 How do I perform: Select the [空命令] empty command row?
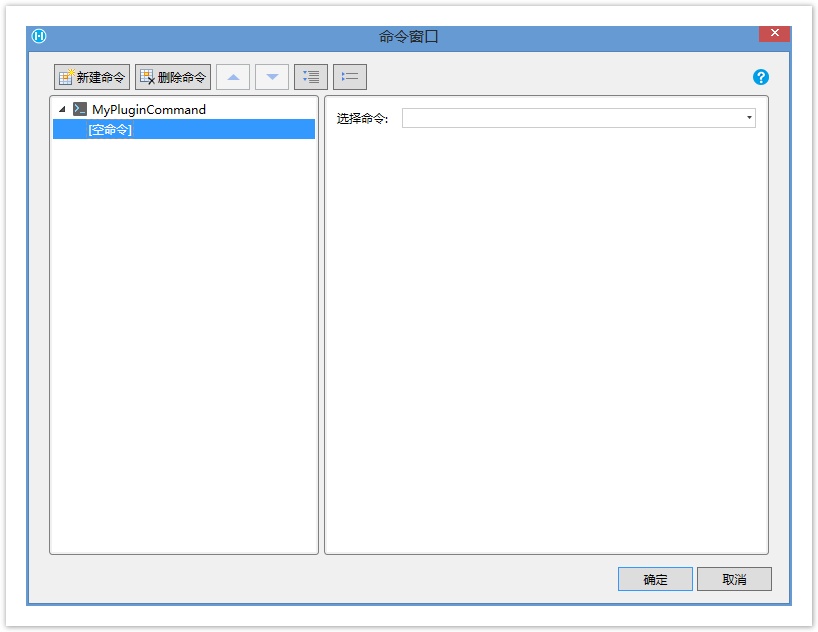click(184, 129)
